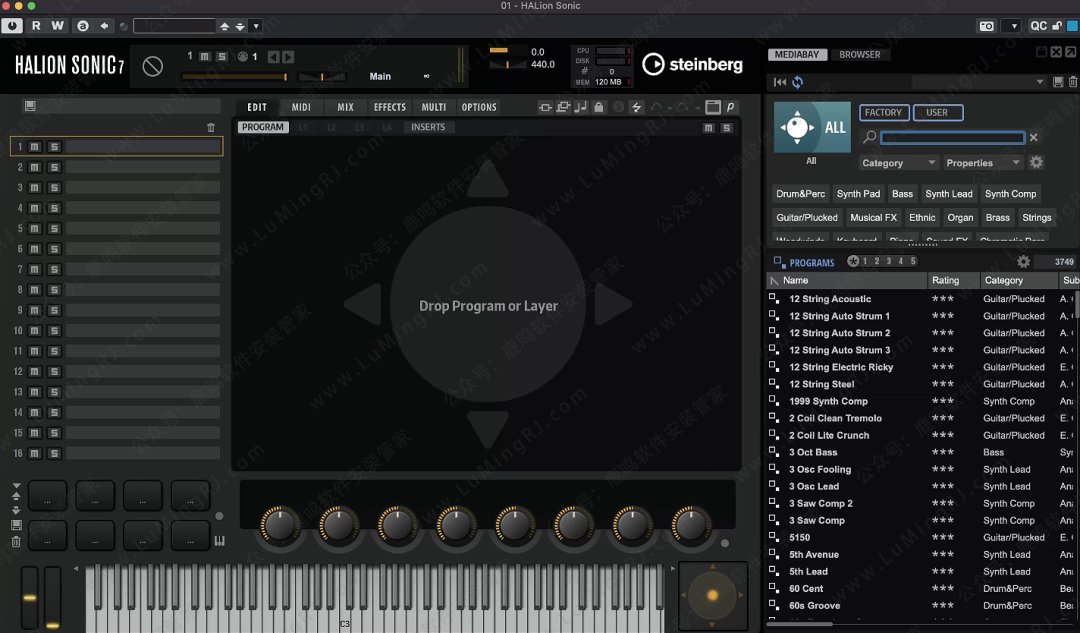Switch to the EFFECTS tab
Screen dimensions: 1080x633
[389, 107]
